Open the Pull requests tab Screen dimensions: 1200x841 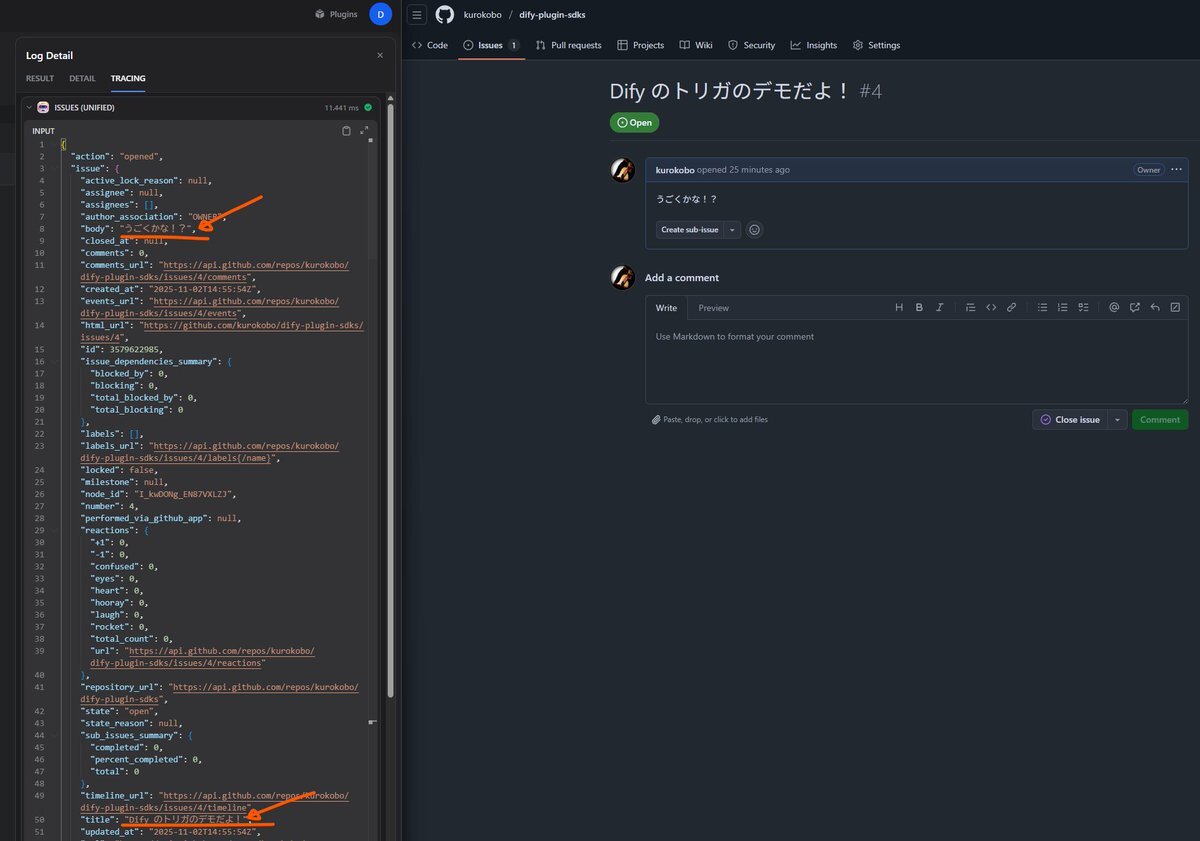coord(569,45)
